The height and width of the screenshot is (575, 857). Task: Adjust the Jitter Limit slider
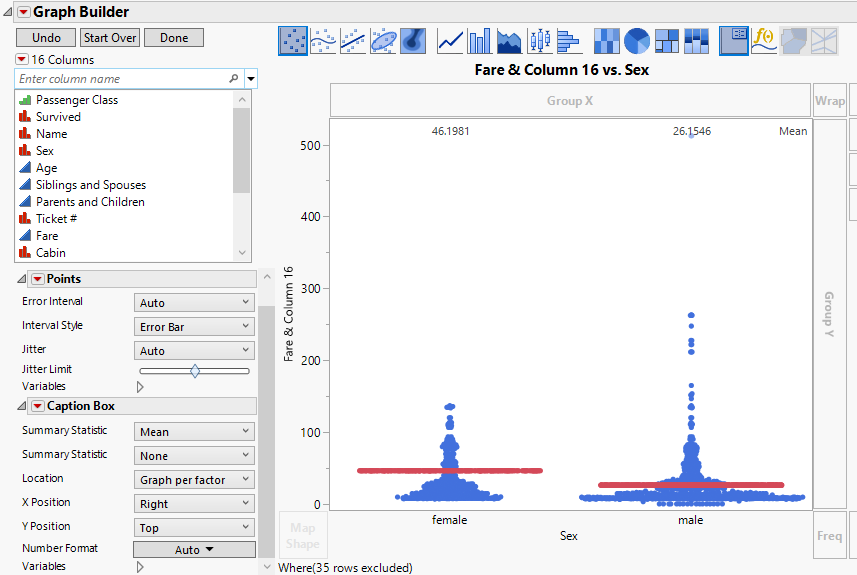tap(195, 371)
